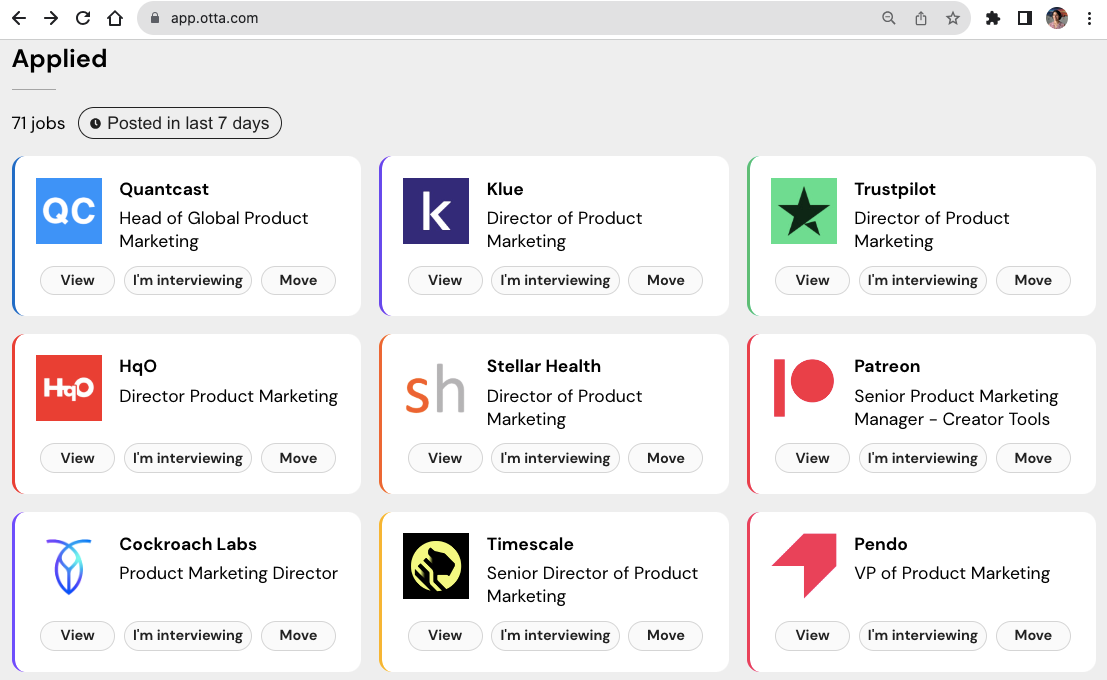Viewport: 1107px width, 680px height.
Task: Click the Timescale tiger logo
Action: [x=436, y=566]
